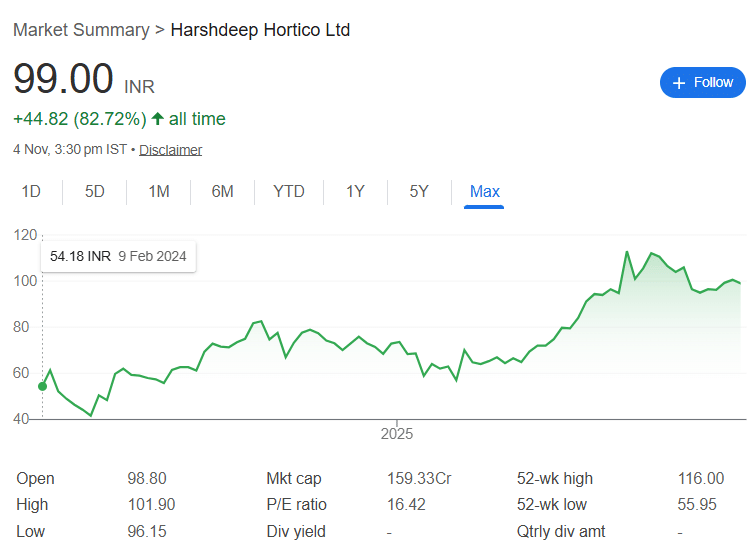Click the 54.18 INR chart tooltip
Viewport: 747px width, 552px height.
(x=118, y=257)
